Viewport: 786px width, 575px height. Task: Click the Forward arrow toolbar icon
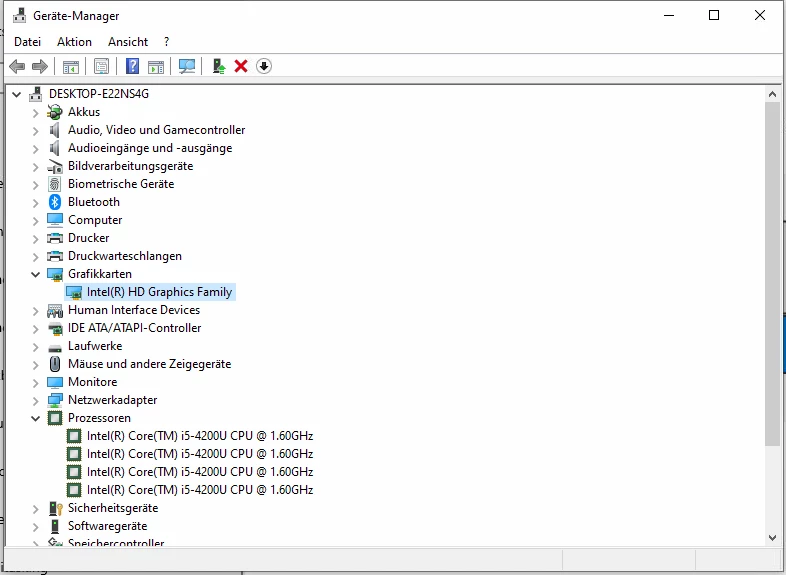[x=40, y=66]
